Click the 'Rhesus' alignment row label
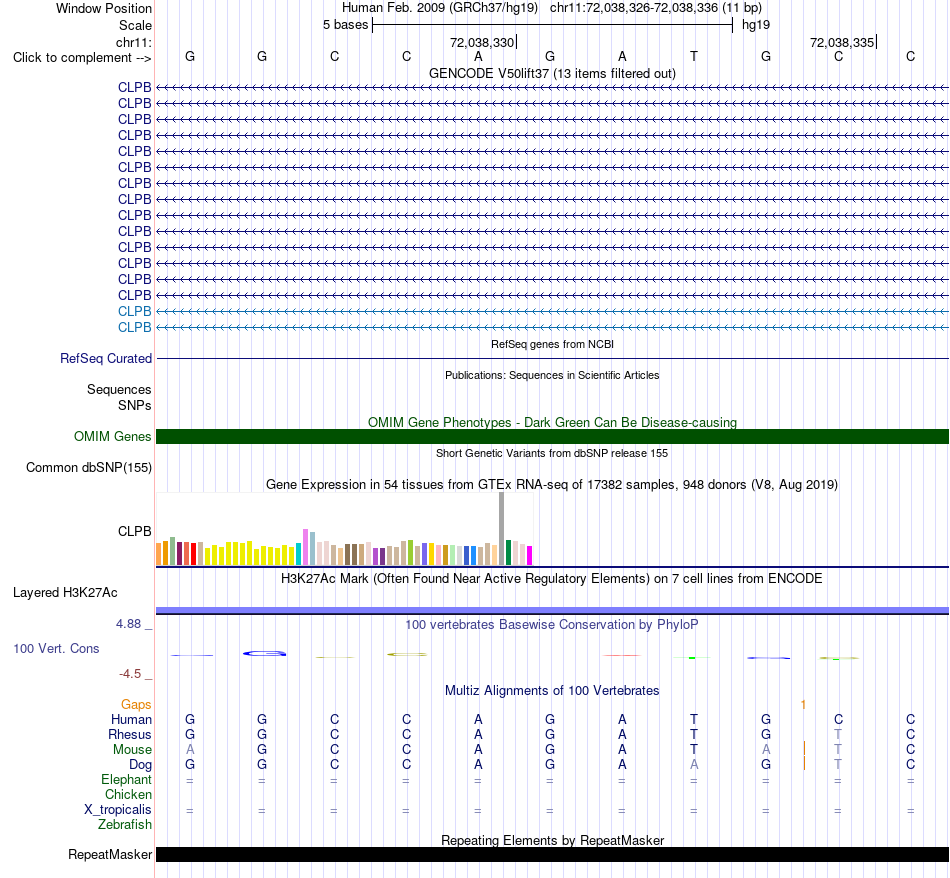Image resolution: width=950 pixels, height=878 pixels. tap(130, 735)
